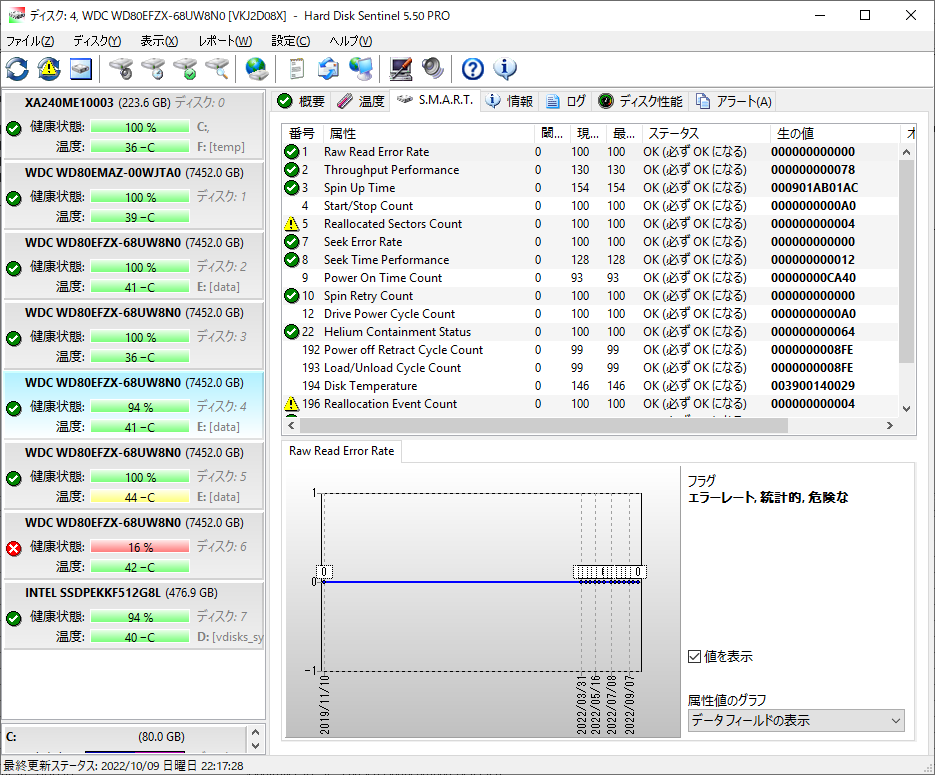This screenshot has width=935, height=775.
Task: Click the 16 % health bar of Disk 6
Action: (x=140, y=547)
